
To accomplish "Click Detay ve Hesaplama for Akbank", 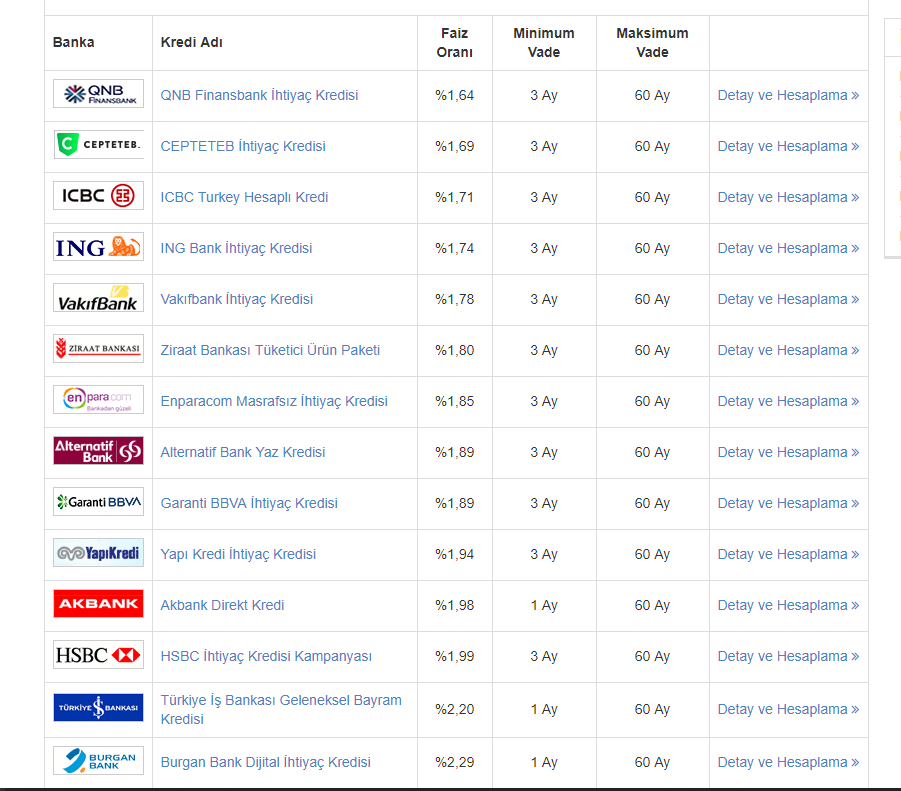I will [788, 605].
